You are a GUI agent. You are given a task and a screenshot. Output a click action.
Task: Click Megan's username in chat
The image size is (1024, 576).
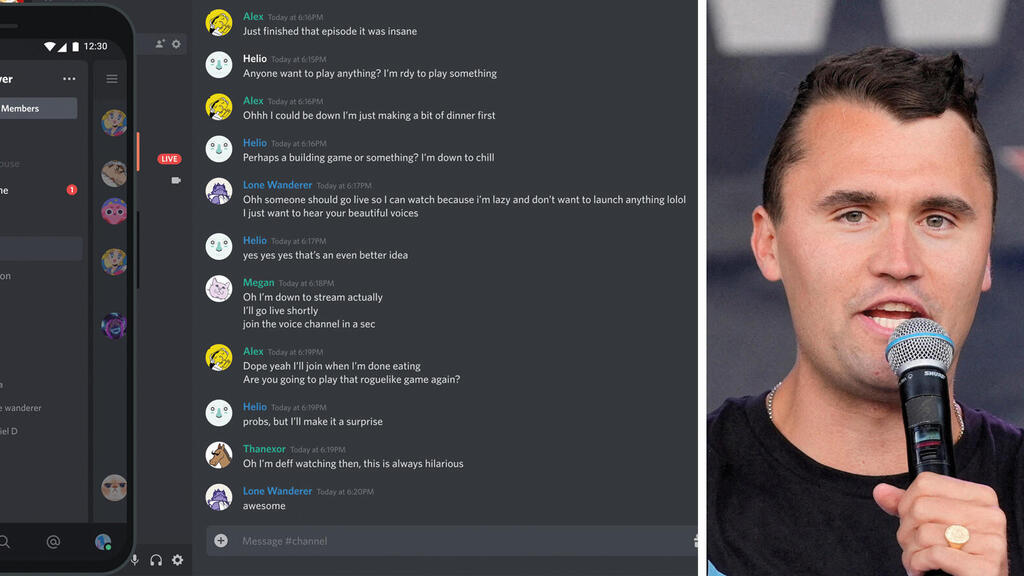(259, 283)
